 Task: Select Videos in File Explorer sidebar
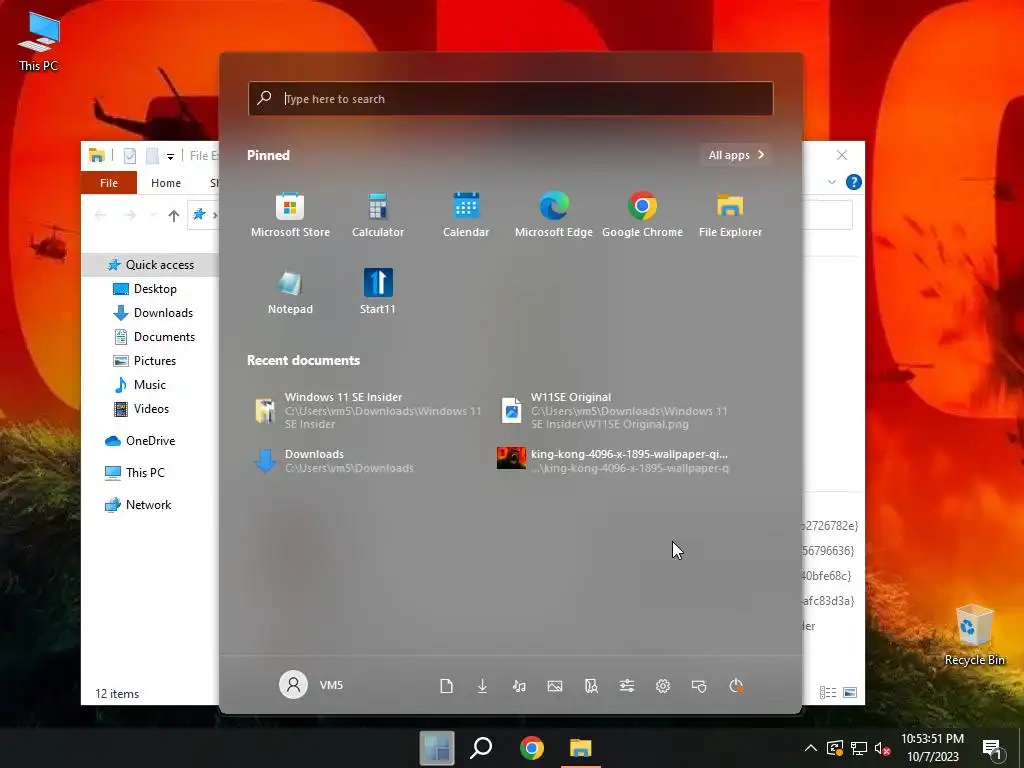tap(150, 409)
